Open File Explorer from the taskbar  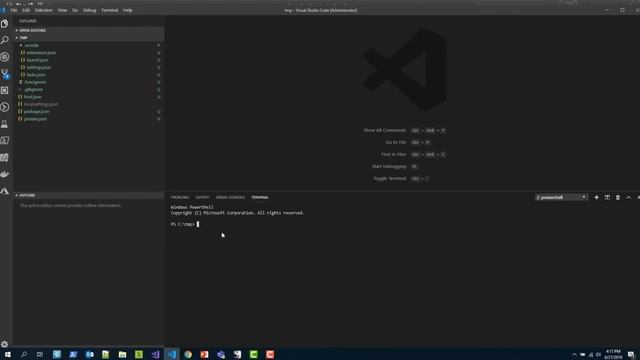click(122, 354)
